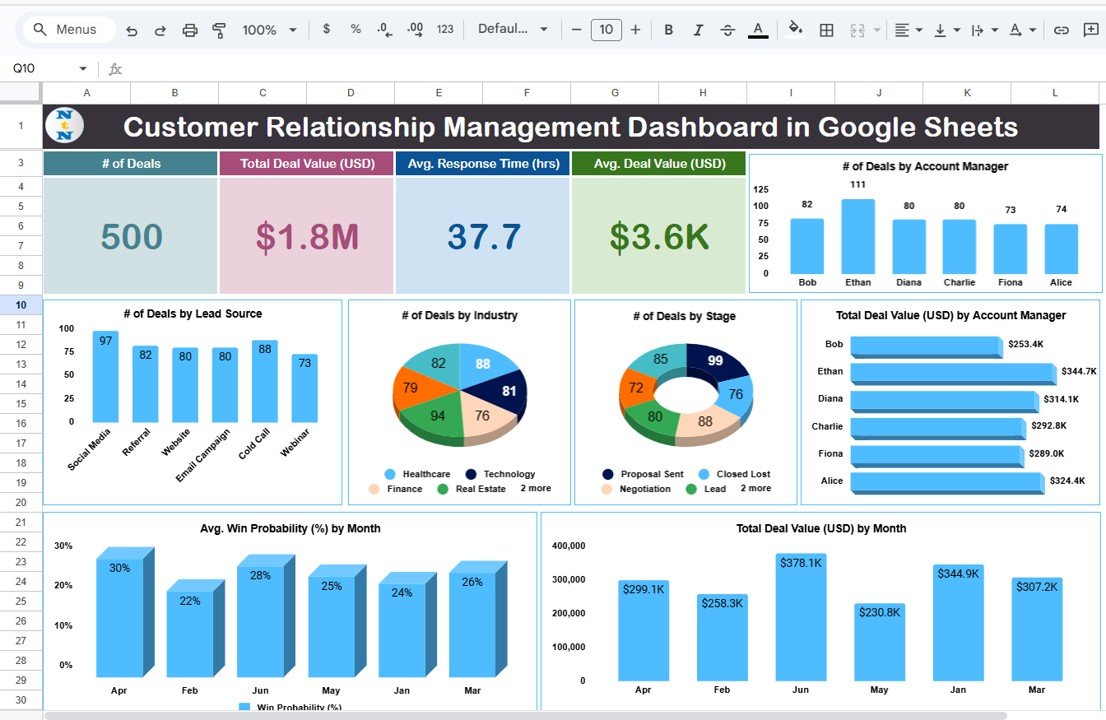Screen dimensions: 1106x720
Task: Increase font size with plus button
Action: tap(635, 30)
